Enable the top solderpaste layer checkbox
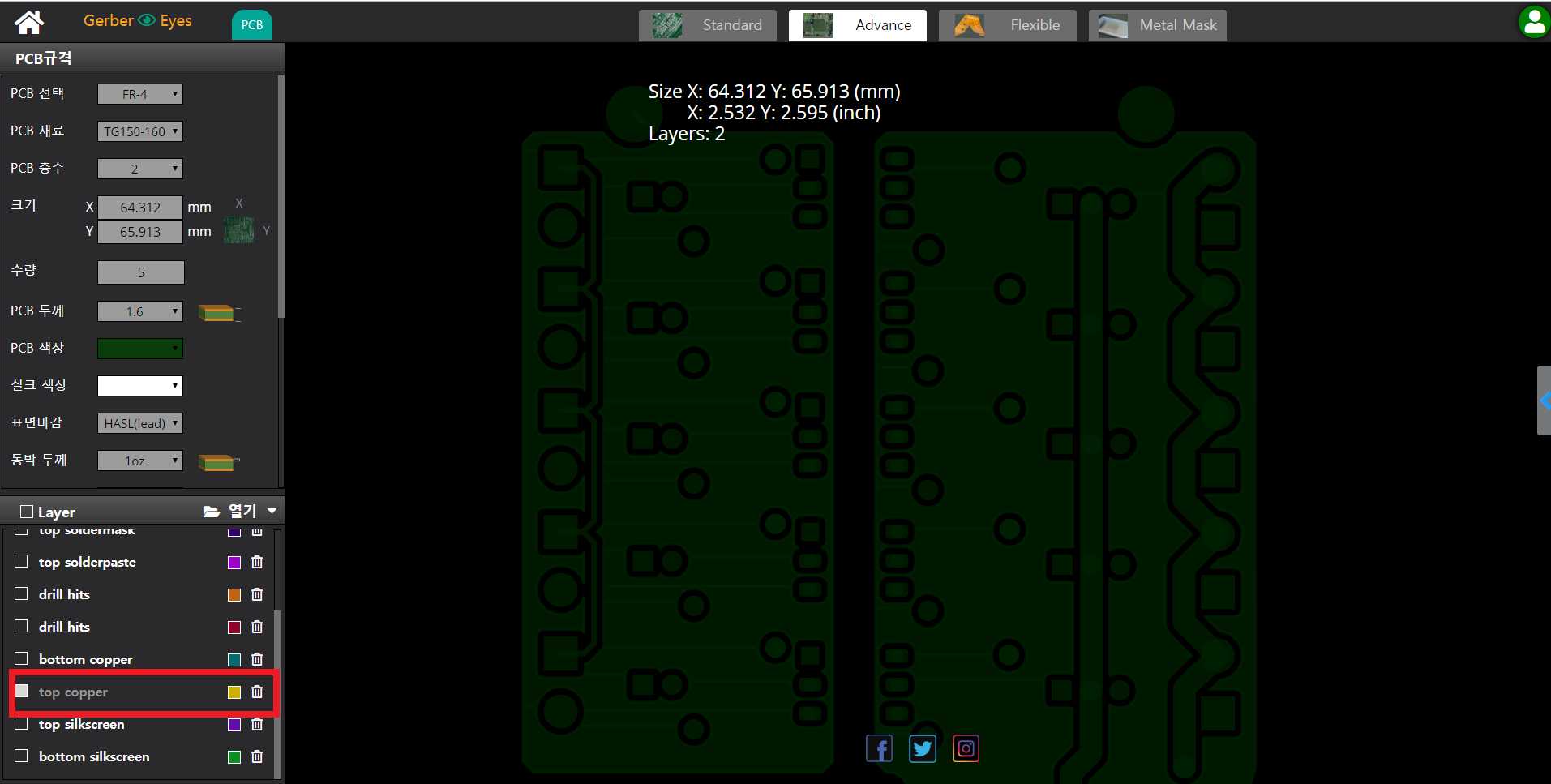The height and width of the screenshot is (784, 1551). point(22,561)
